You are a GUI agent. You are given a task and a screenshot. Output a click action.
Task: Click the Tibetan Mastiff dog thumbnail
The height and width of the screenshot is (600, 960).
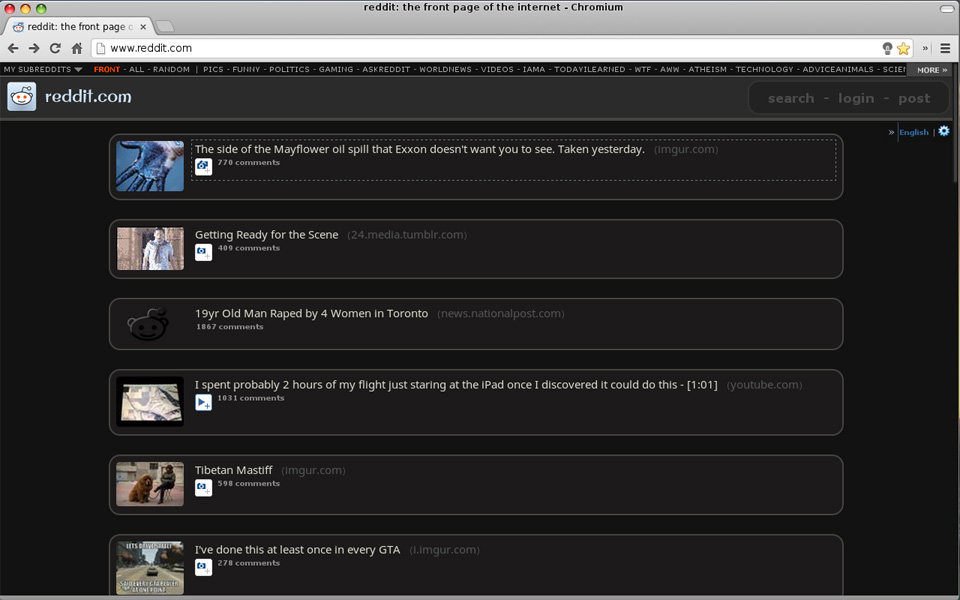pyautogui.click(x=150, y=484)
